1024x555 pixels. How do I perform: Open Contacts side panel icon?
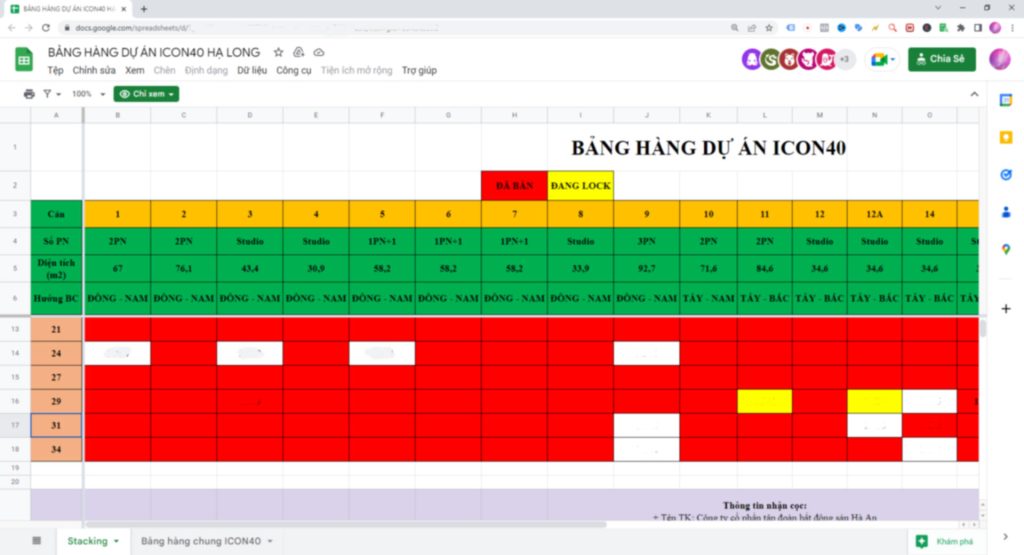(x=1006, y=212)
